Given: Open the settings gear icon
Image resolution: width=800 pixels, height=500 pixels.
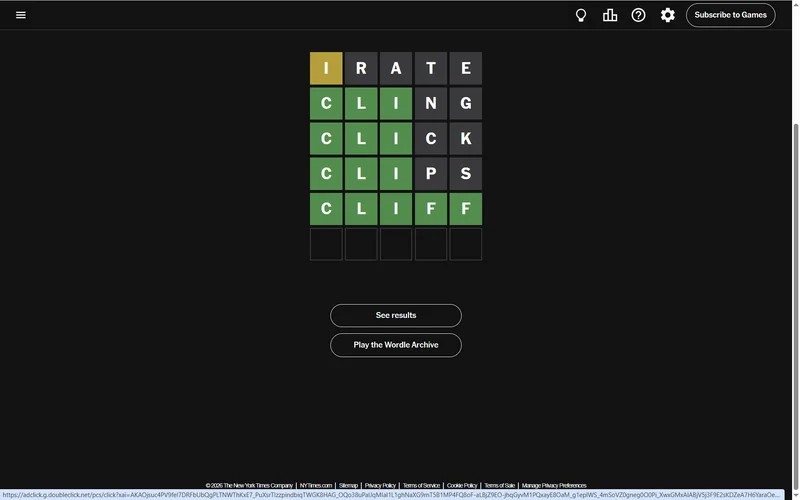Looking at the screenshot, I should [667, 15].
